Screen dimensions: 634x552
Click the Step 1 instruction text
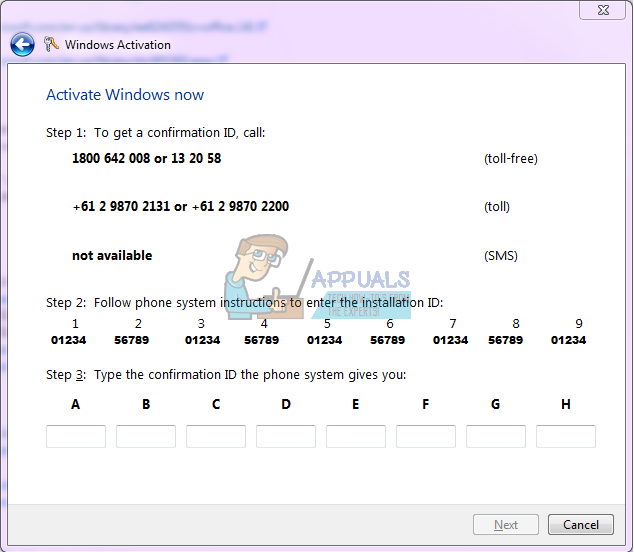156,133
